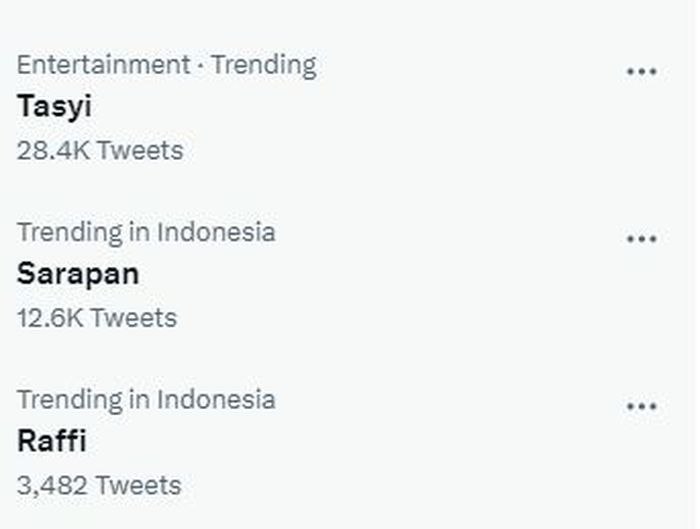Click the bold Sarapan headline text
The image size is (700, 529).
coord(77,274)
